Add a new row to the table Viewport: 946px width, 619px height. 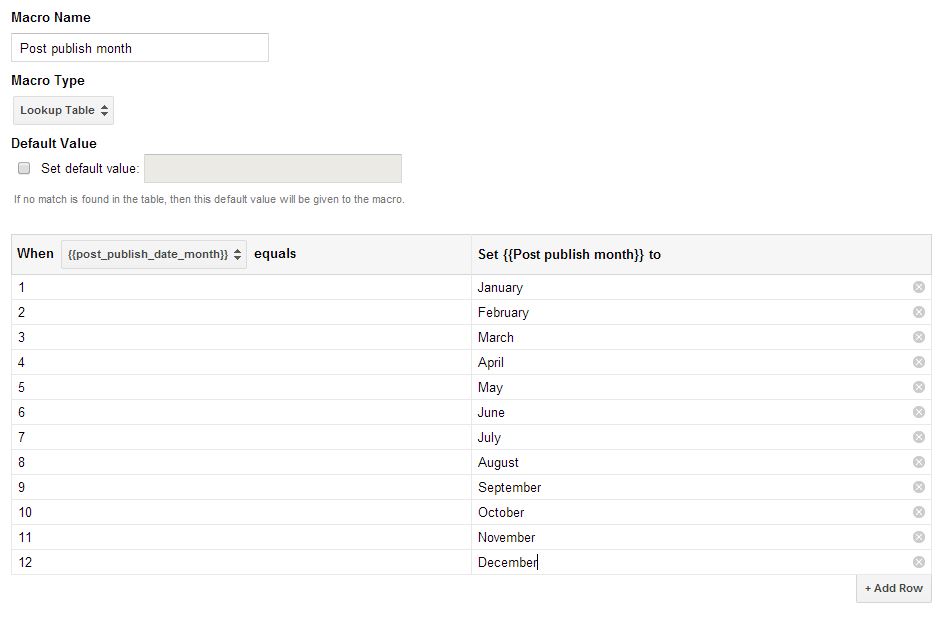pos(894,588)
